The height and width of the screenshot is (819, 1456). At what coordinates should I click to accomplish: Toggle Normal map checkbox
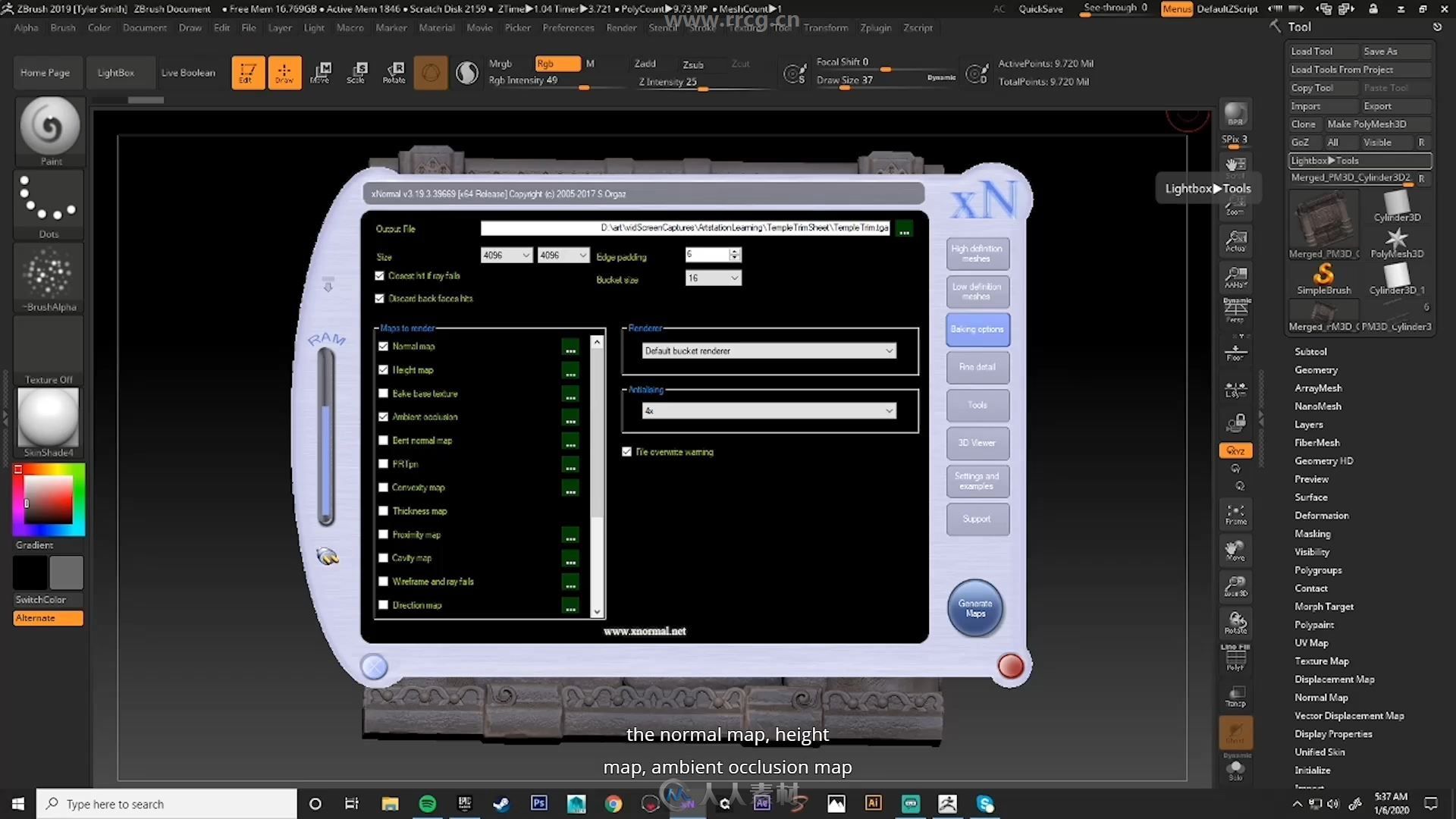[x=383, y=347]
